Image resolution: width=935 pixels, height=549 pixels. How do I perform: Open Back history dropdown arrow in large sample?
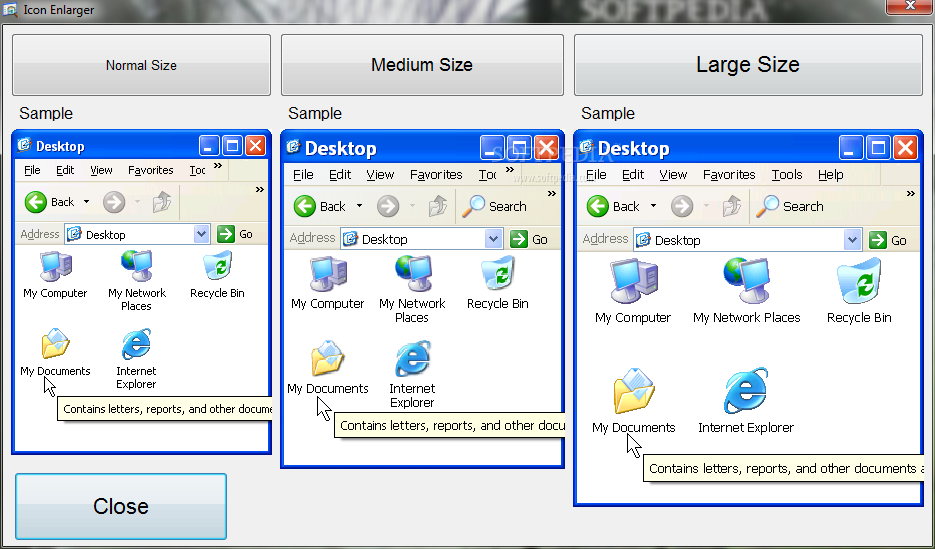[x=653, y=206]
